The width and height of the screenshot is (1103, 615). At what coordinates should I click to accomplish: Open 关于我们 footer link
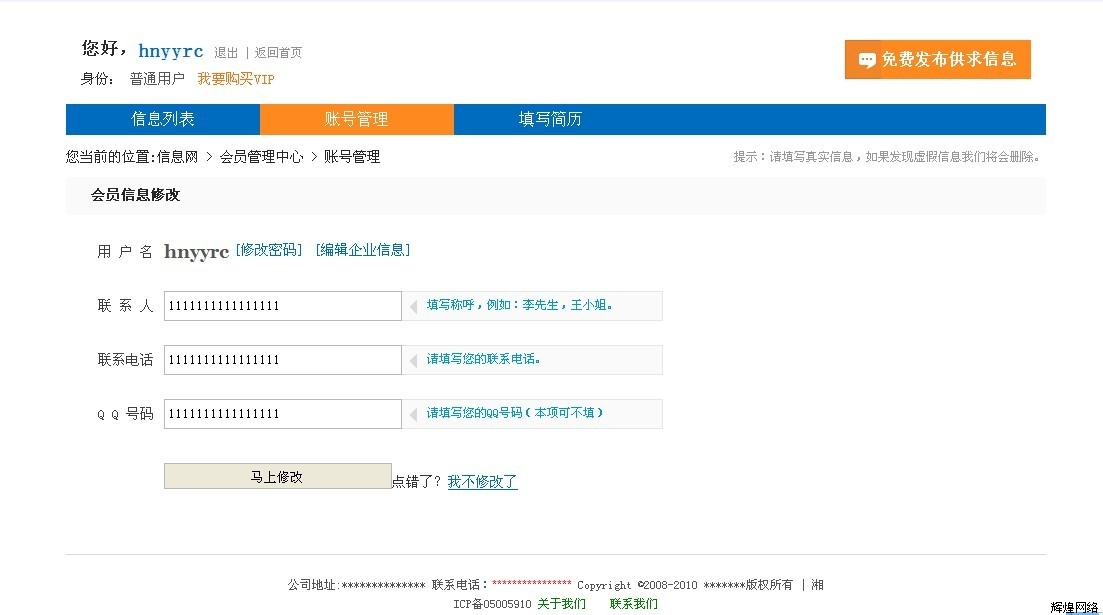(x=561, y=603)
